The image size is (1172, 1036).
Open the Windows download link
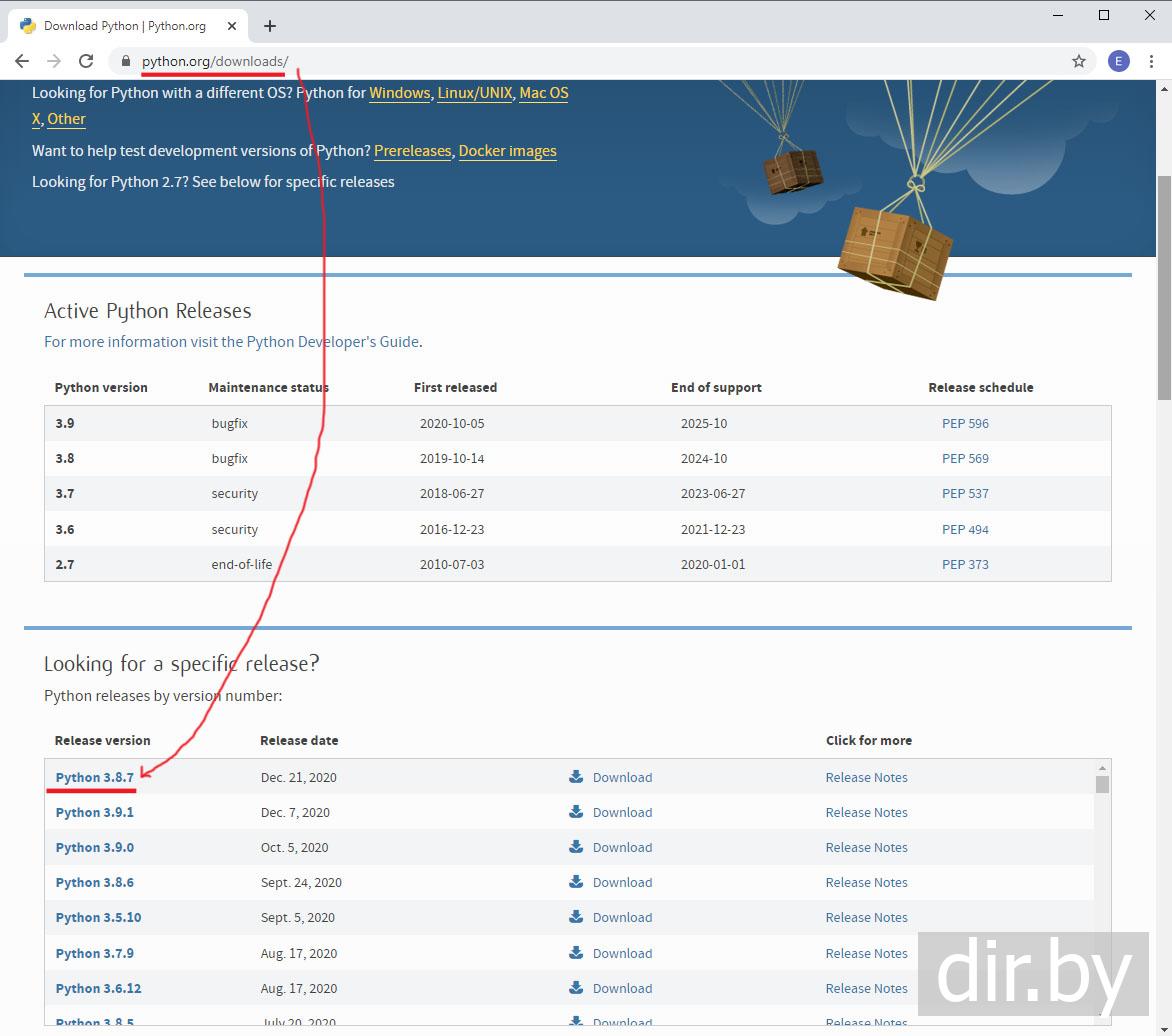[x=399, y=93]
